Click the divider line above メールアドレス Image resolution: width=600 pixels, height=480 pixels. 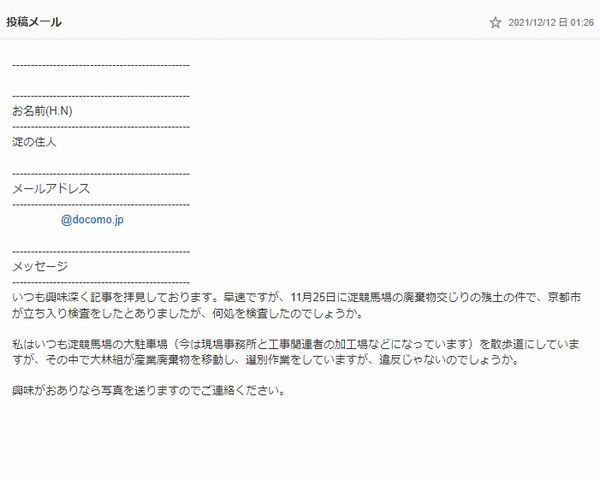pyautogui.click(x=101, y=174)
